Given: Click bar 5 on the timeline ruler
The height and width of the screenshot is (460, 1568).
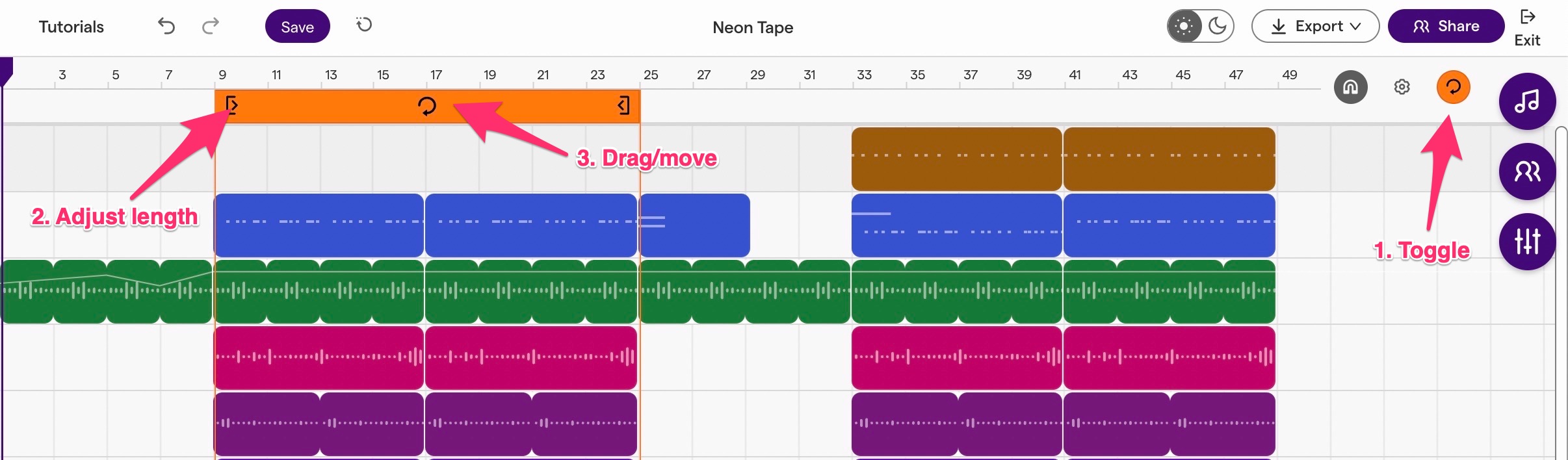Looking at the screenshot, I should point(116,75).
